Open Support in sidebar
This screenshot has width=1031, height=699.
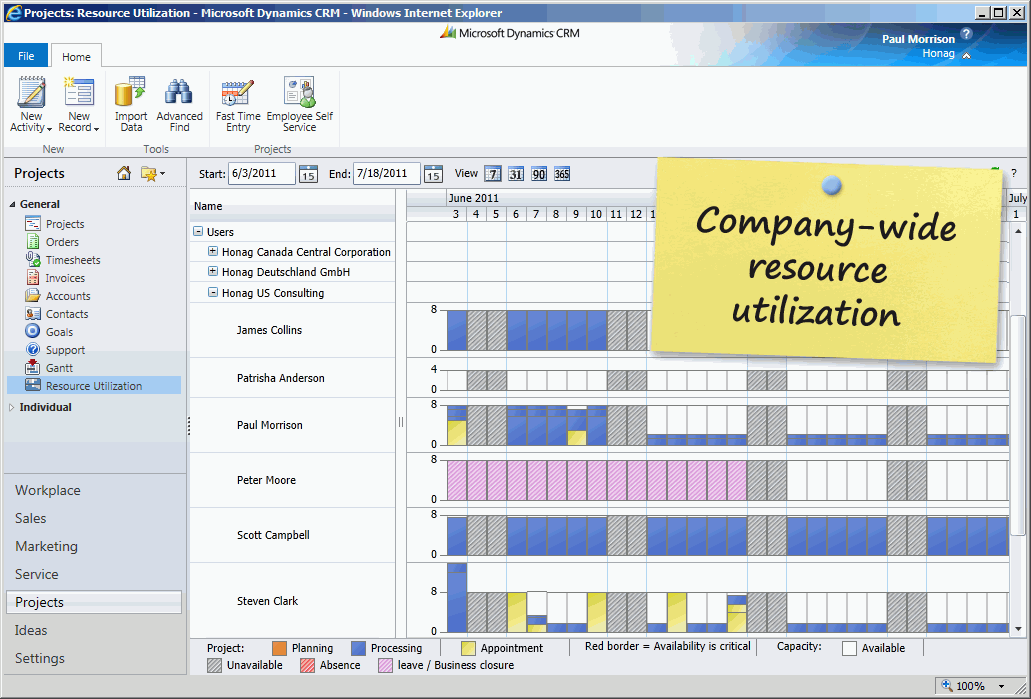[64, 350]
